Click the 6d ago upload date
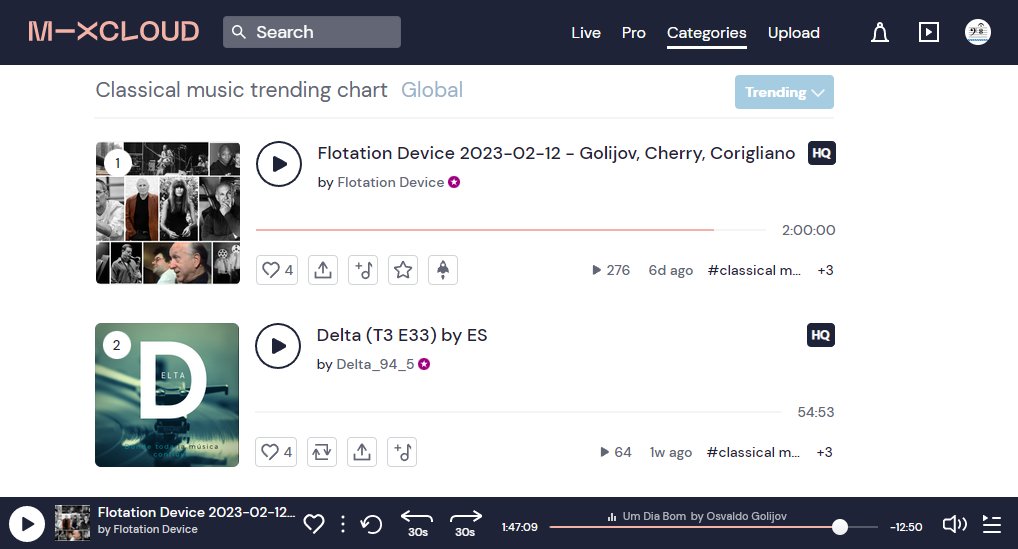The height and width of the screenshot is (549, 1018). coord(671,270)
